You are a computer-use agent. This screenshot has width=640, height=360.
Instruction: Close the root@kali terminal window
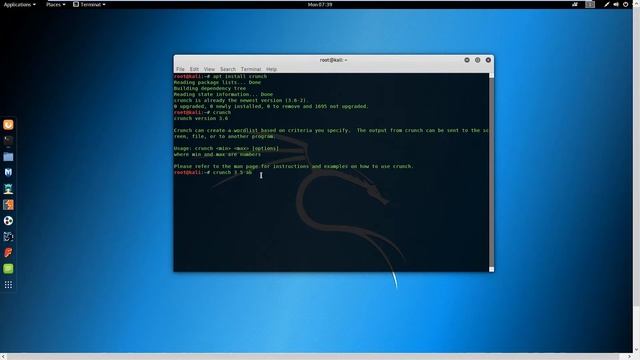point(488,60)
